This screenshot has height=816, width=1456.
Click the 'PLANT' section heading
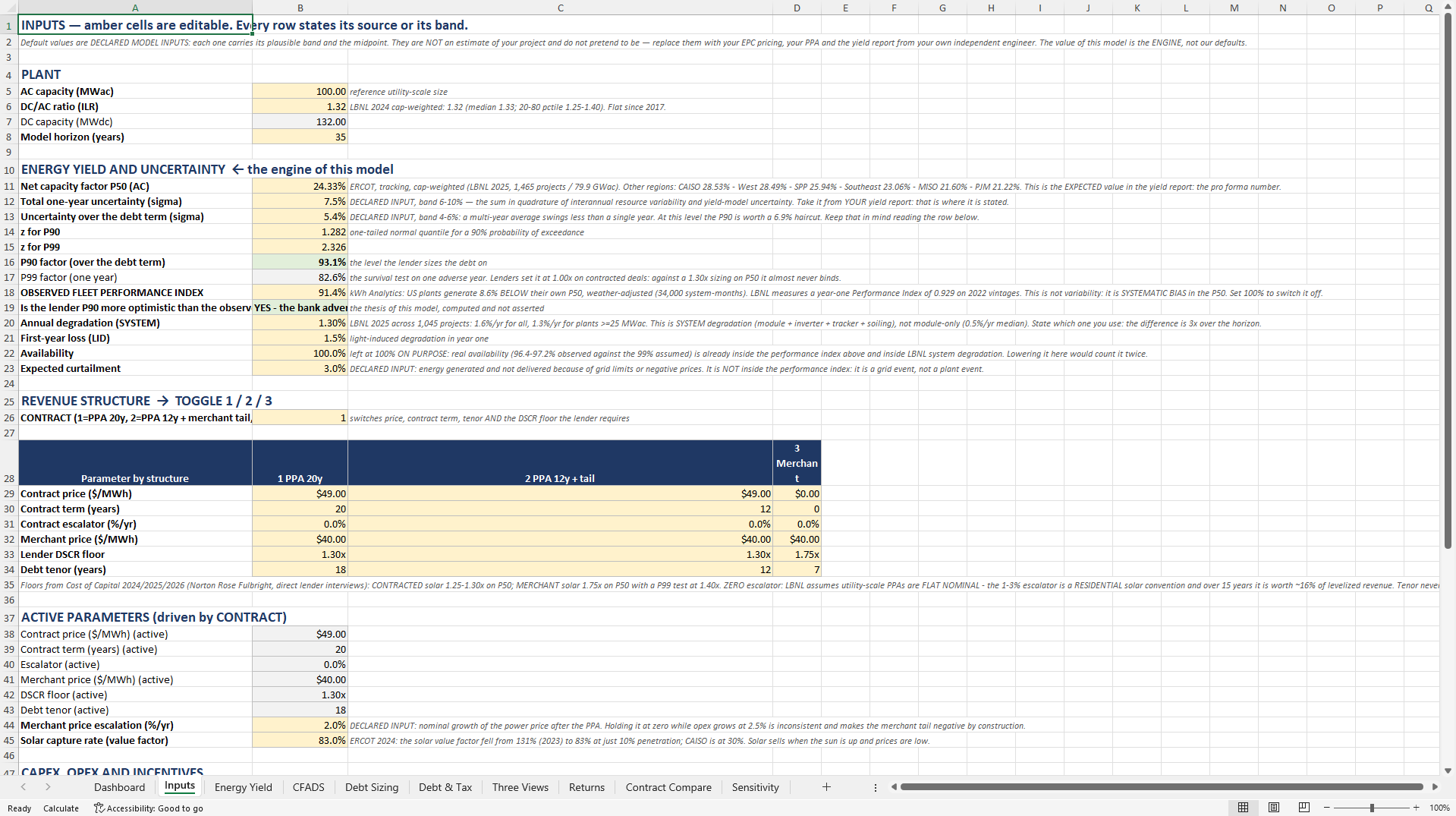click(x=41, y=74)
